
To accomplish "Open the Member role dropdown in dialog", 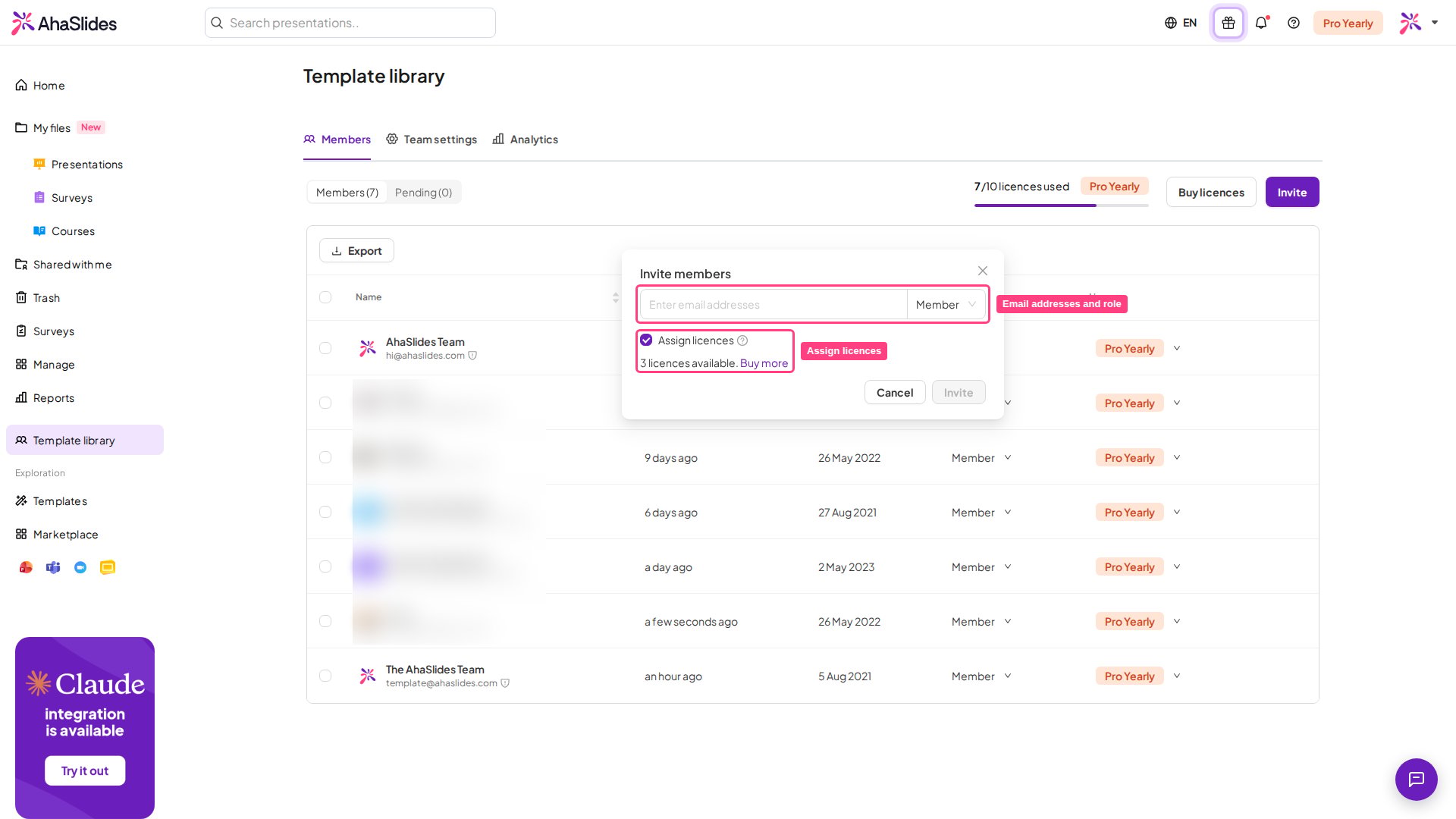I will [x=946, y=304].
